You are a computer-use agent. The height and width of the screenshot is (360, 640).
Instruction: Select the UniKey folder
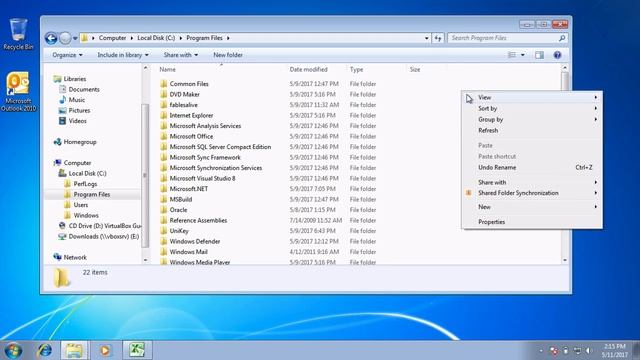(x=179, y=231)
